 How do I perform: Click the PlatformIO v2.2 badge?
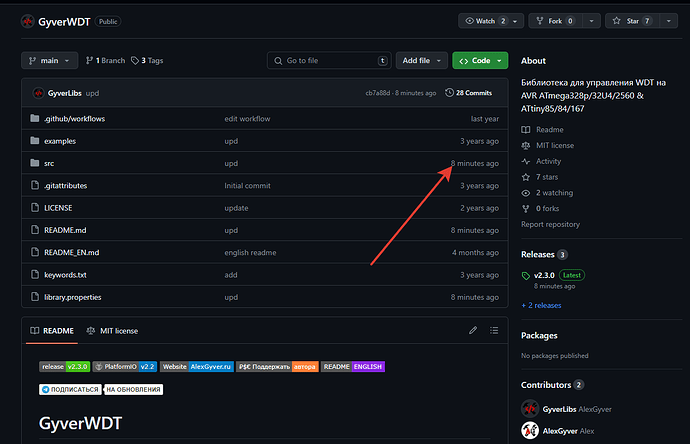click(x=125, y=367)
